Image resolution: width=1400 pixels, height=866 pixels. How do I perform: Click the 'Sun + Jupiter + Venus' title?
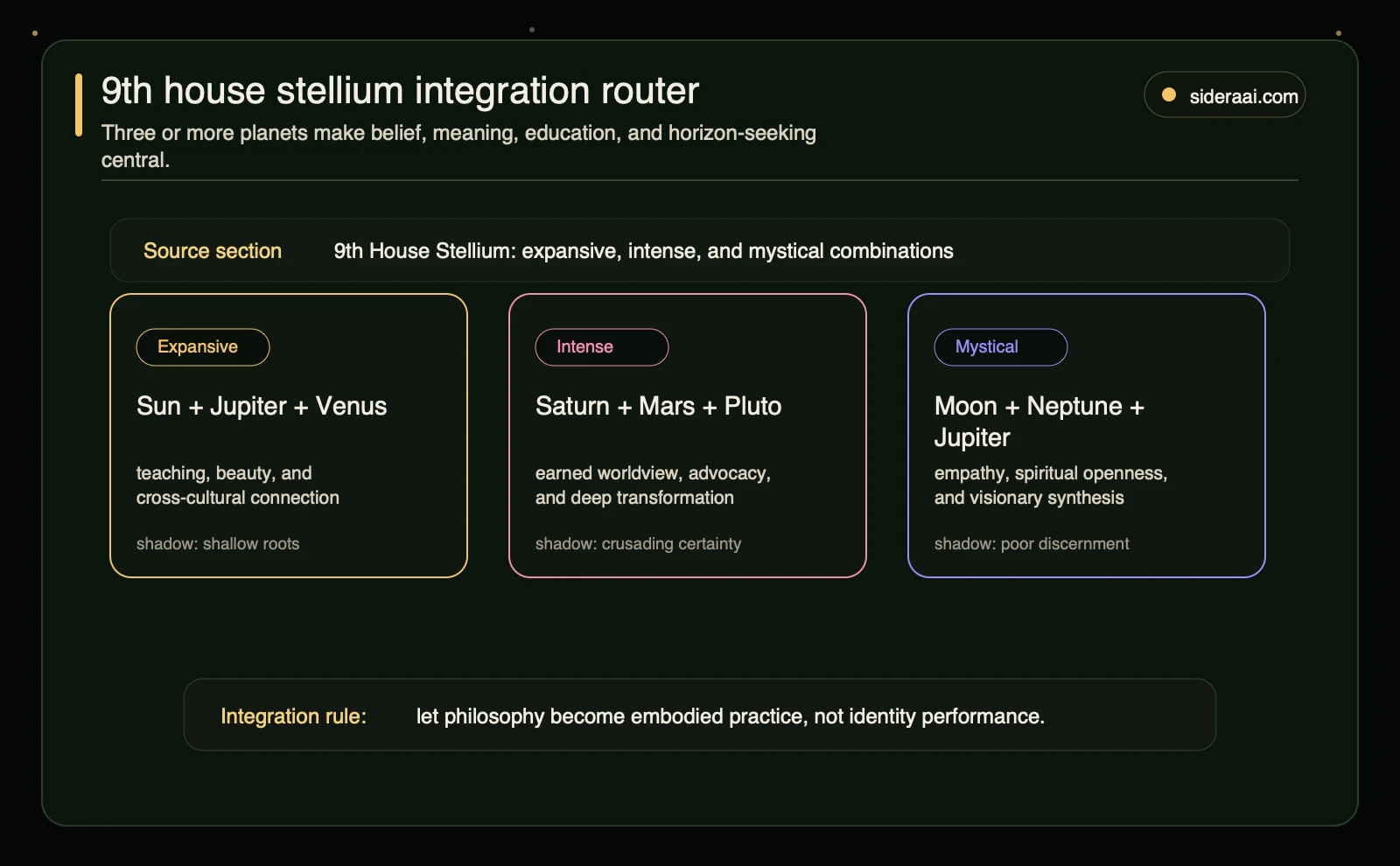[x=262, y=406]
